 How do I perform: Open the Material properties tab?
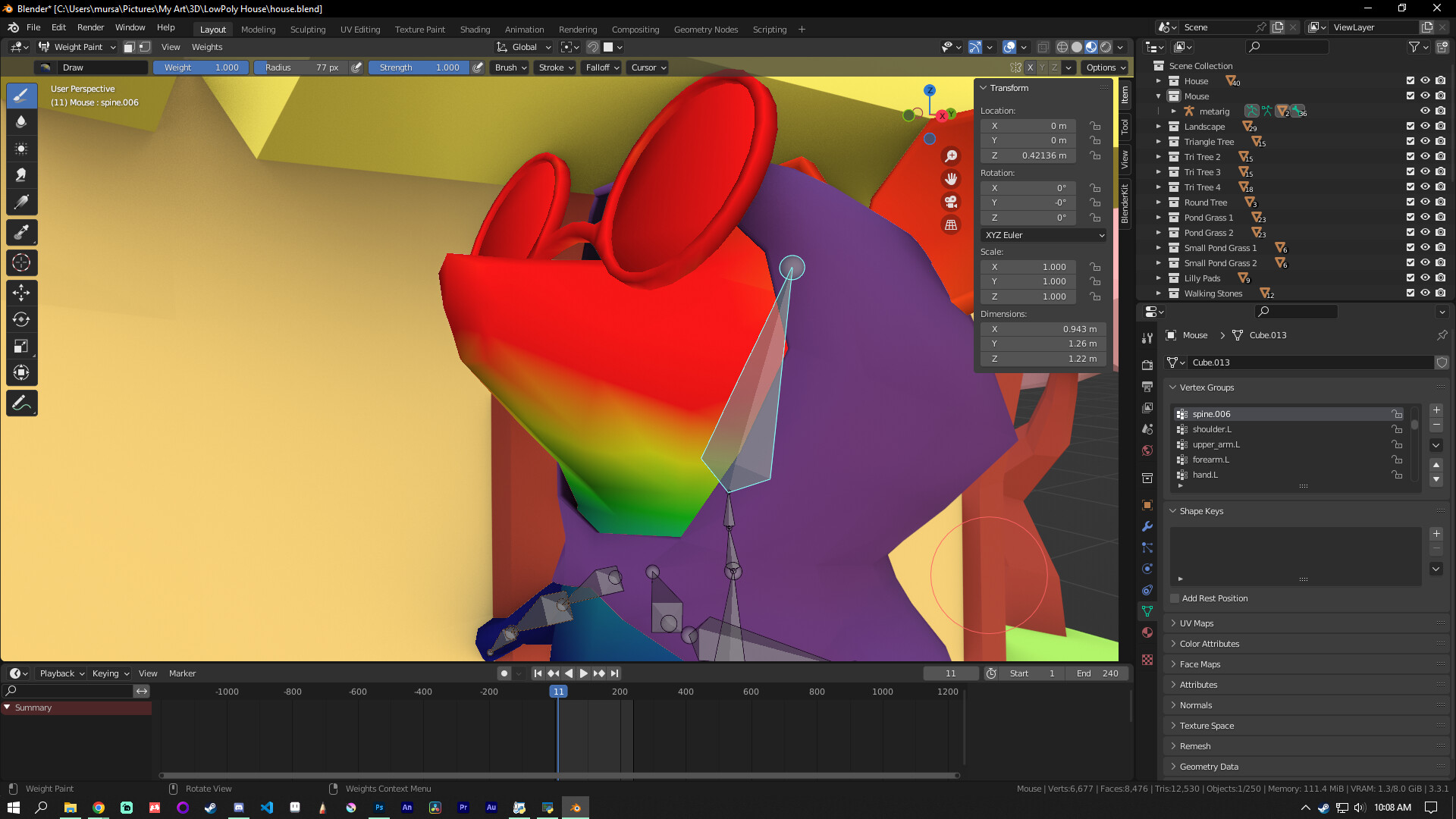tap(1147, 632)
